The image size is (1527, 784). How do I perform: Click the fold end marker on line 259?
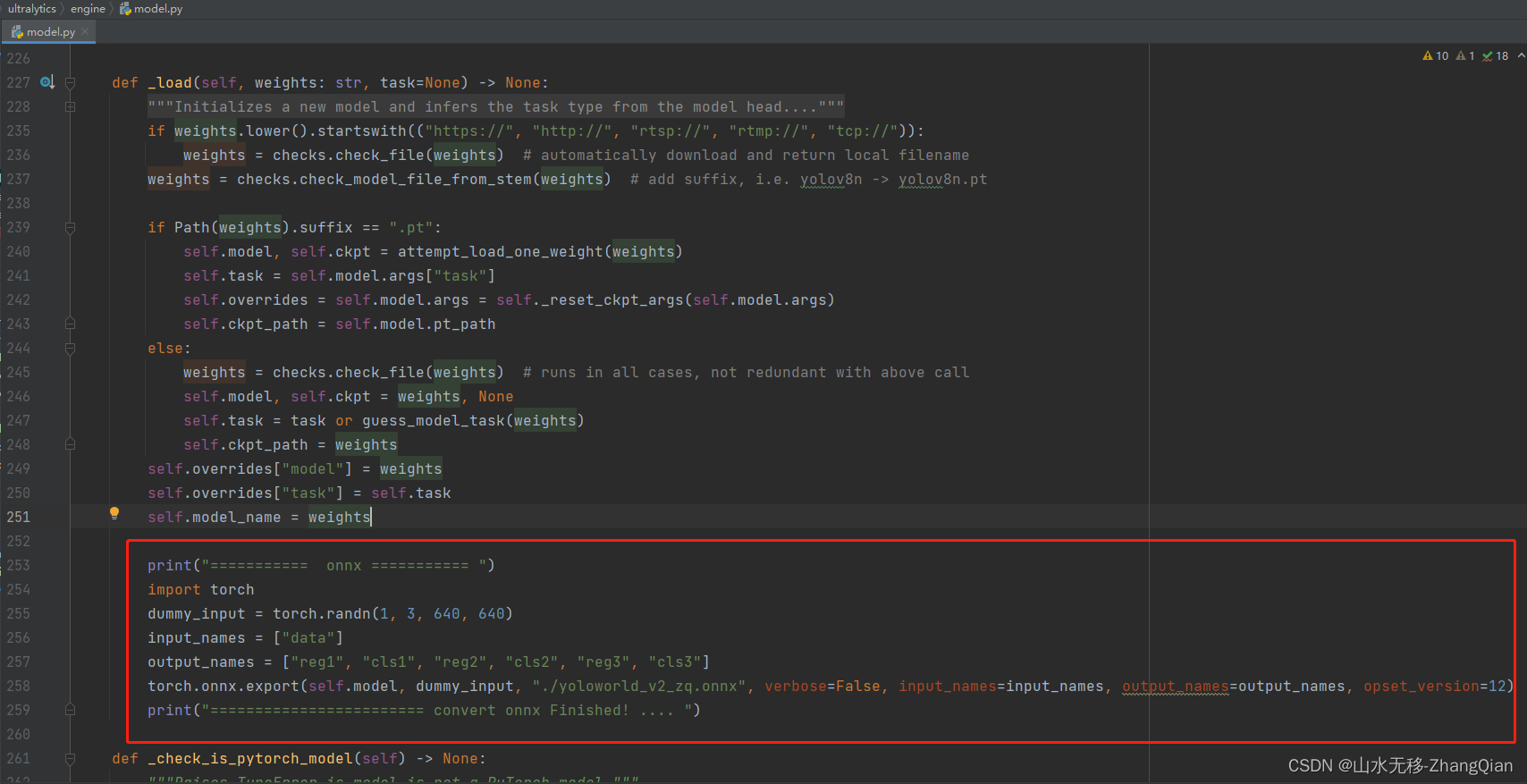[x=70, y=710]
